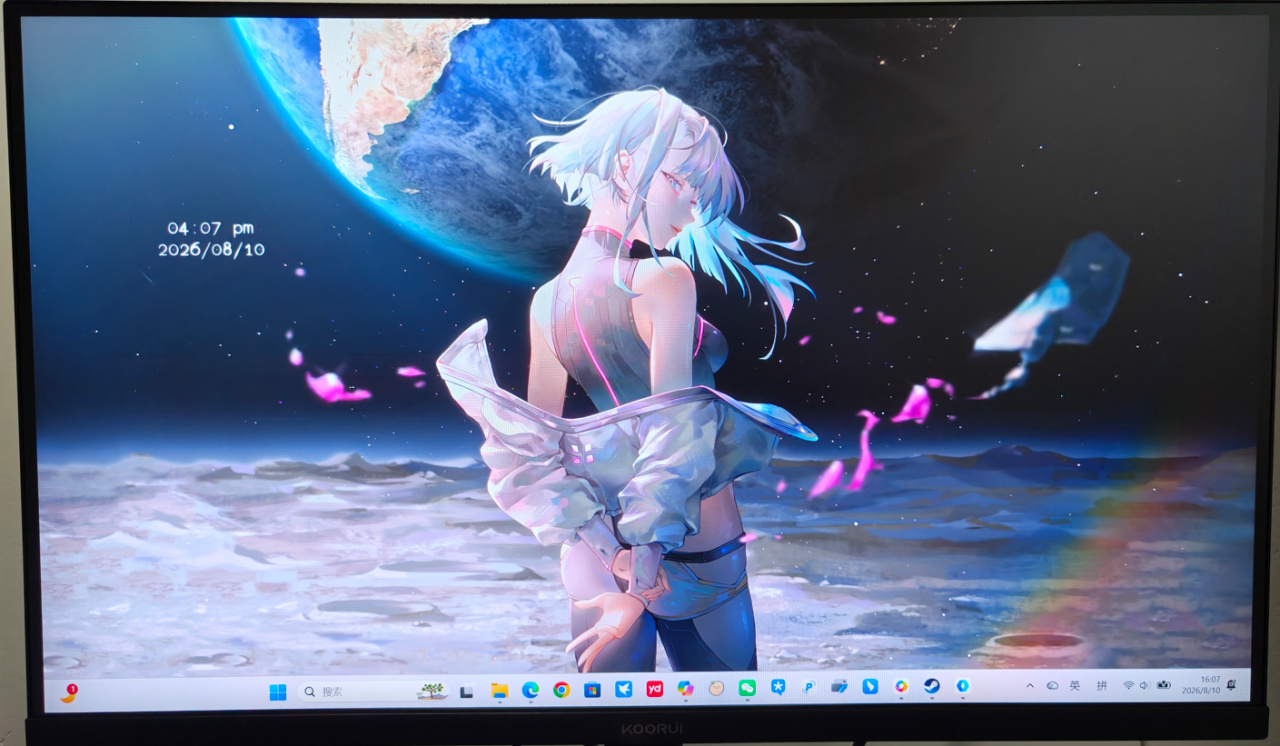Open the multicolor ring app icon
The image size is (1280, 746).
tap(901, 686)
